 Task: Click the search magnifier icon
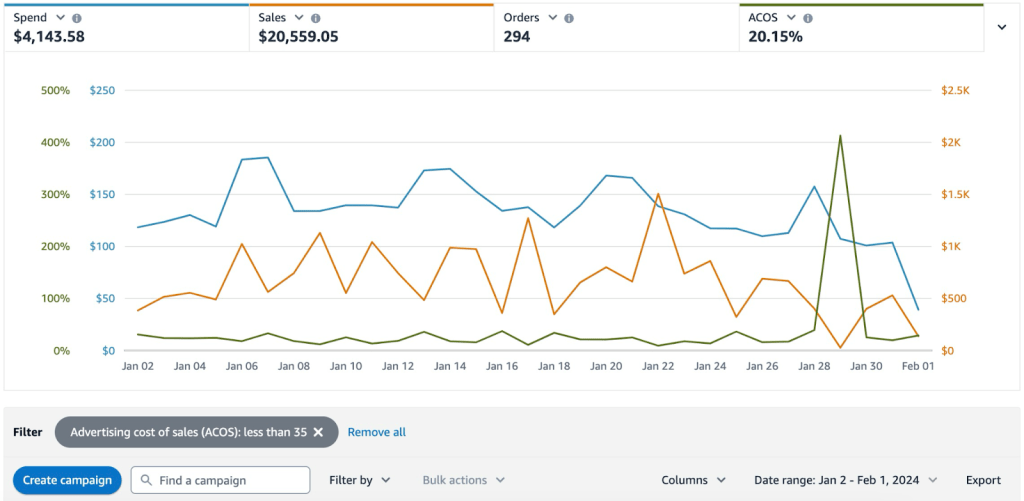pyautogui.click(x=145, y=480)
